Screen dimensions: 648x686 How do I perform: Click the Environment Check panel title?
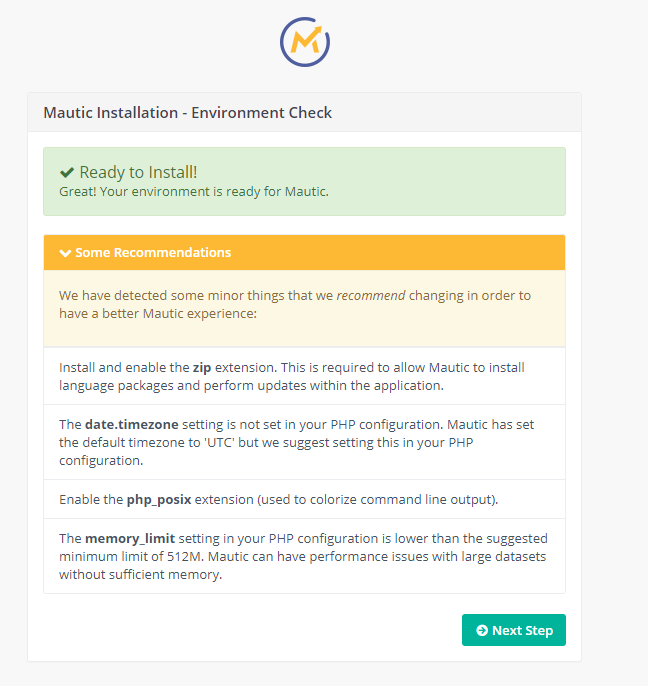pyautogui.click(x=188, y=113)
